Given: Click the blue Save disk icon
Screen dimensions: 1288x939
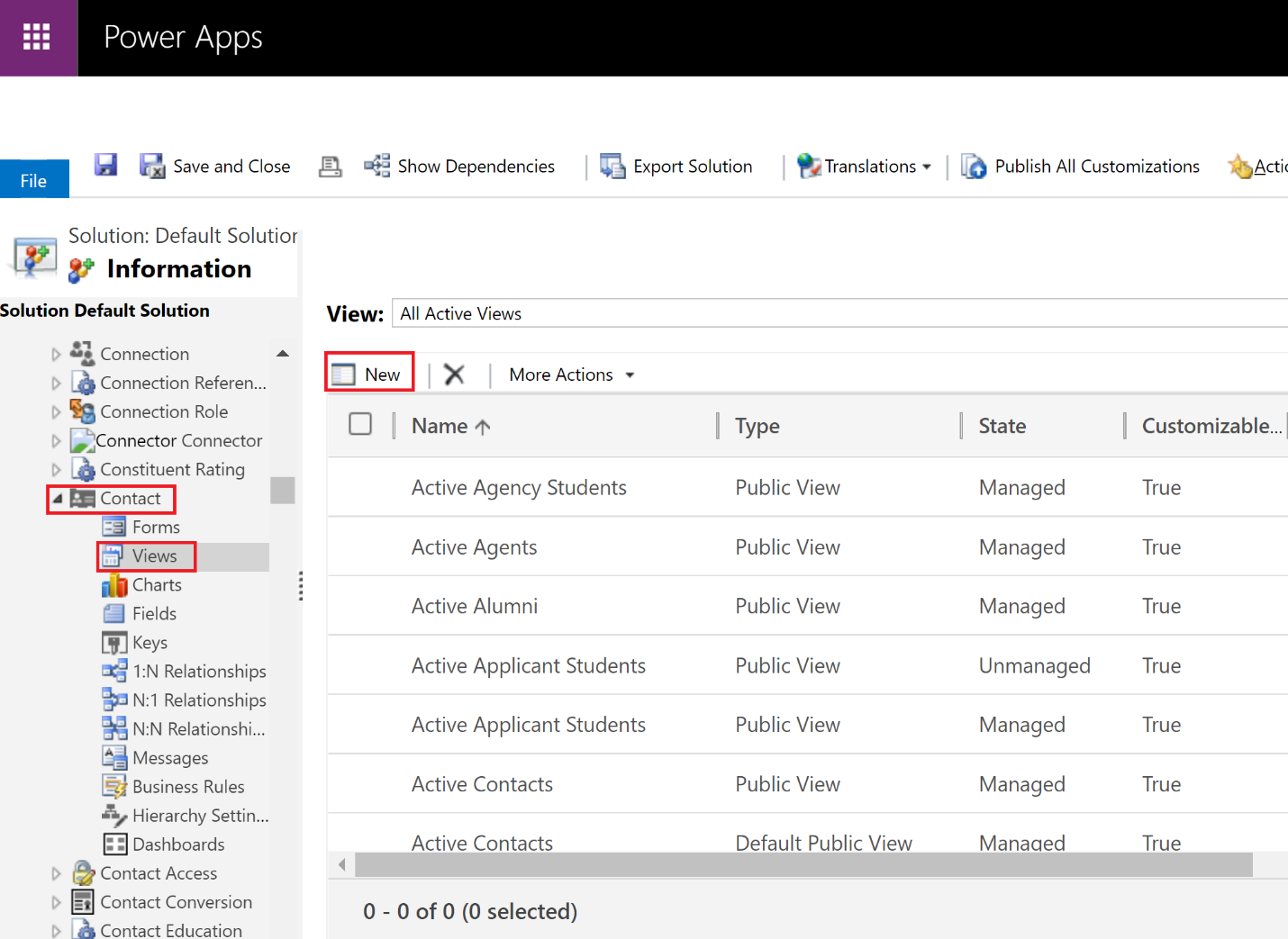Looking at the screenshot, I should coord(106,165).
